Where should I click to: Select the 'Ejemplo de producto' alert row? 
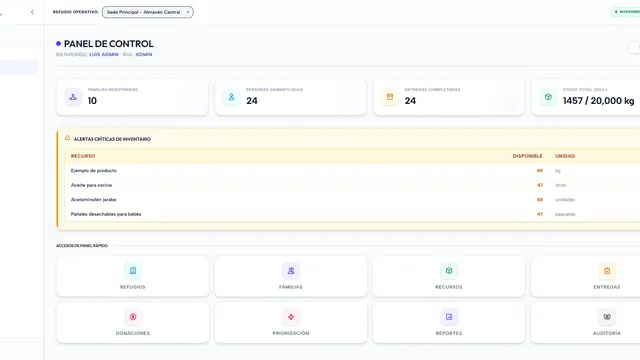coord(352,171)
